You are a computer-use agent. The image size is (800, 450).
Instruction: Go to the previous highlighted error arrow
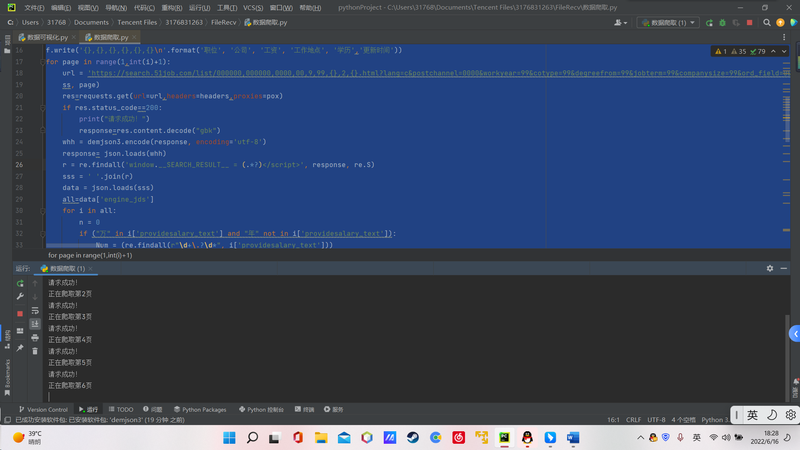(773, 51)
